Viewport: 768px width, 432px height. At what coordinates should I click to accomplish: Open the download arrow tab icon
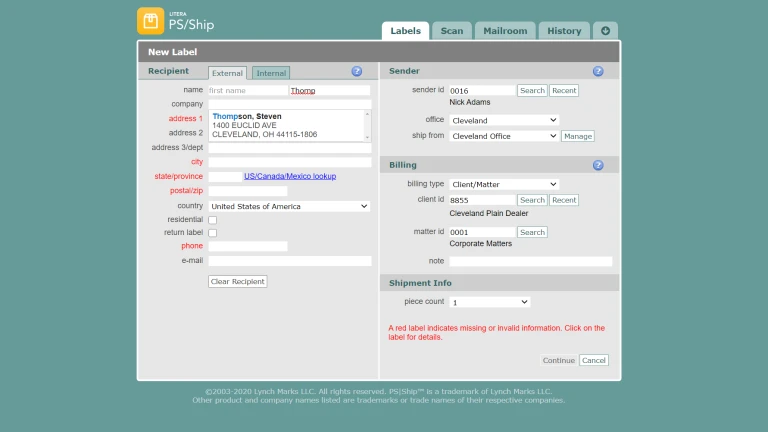coord(605,31)
